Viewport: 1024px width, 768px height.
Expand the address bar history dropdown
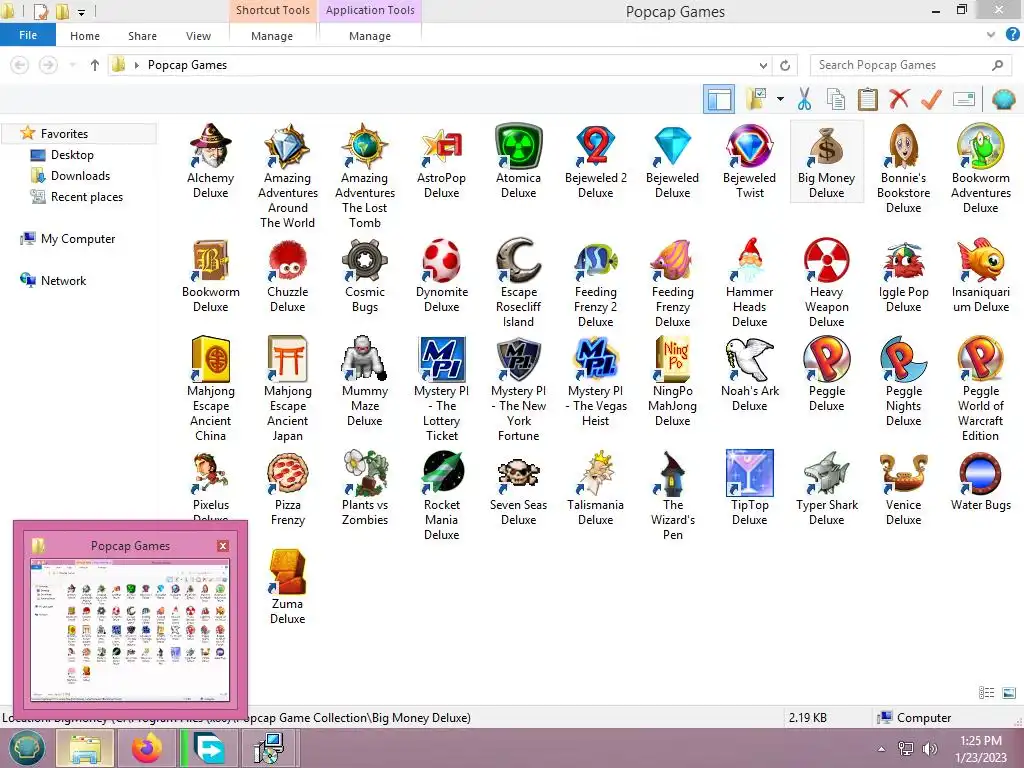(763, 65)
